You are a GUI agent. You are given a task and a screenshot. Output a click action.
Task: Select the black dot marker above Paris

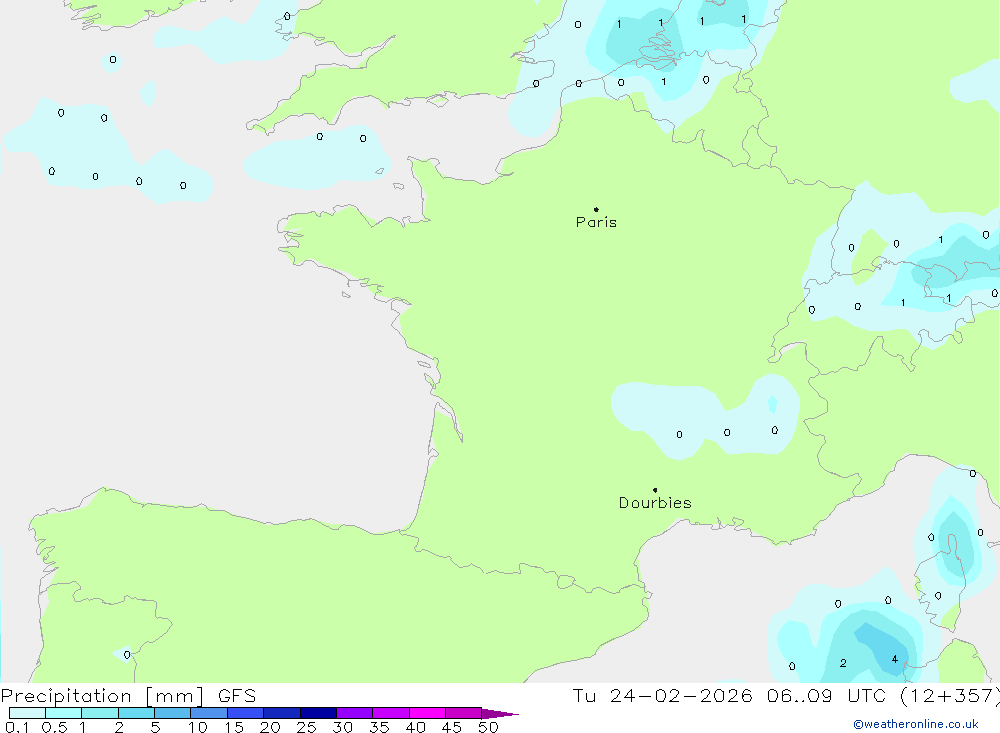pyautogui.click(x=596, y=209)
